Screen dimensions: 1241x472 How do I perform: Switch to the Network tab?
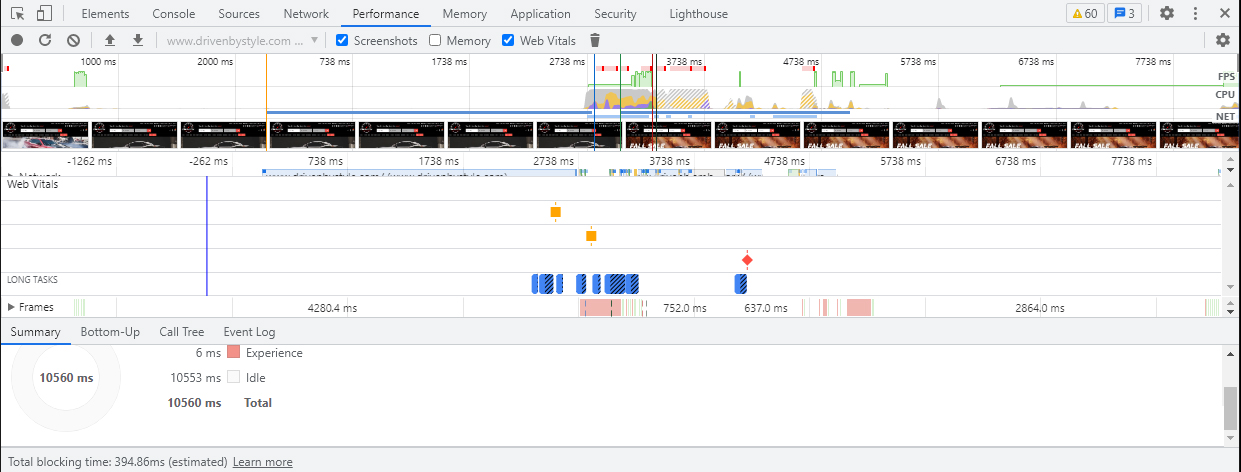(306, 14)
